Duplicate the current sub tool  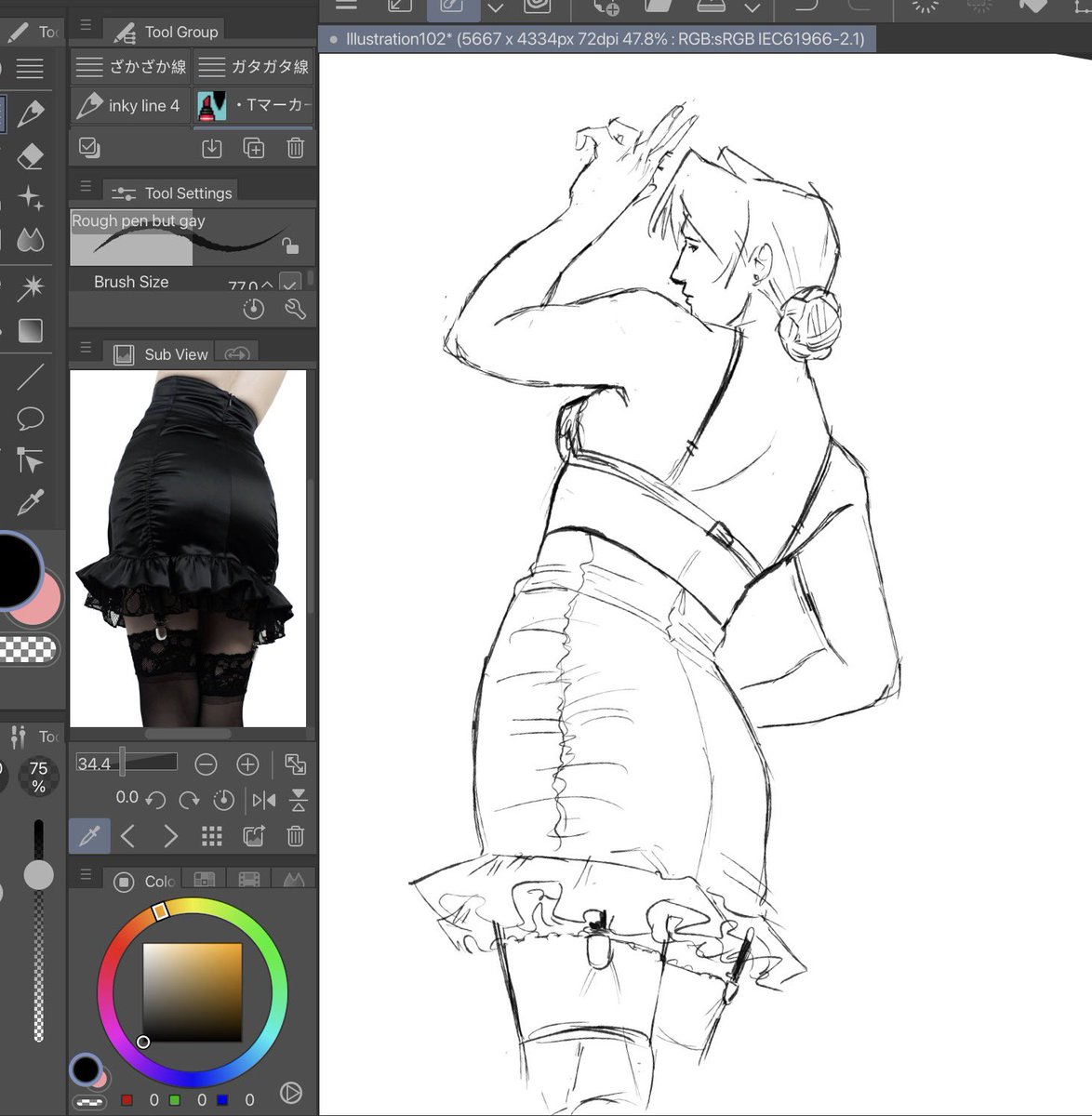click(x=253, y=147)
